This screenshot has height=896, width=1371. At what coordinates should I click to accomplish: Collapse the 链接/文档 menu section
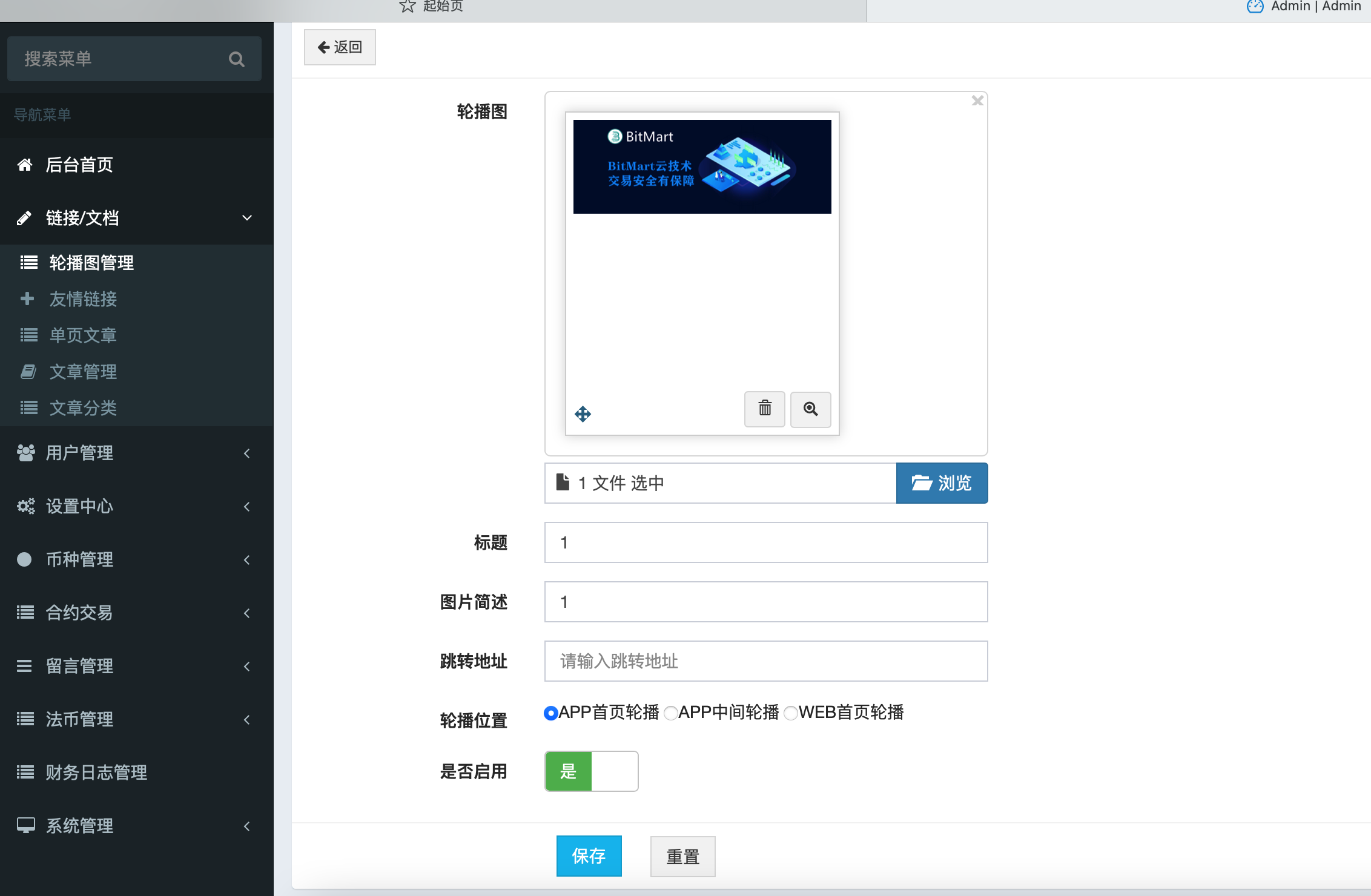[246, 217]
